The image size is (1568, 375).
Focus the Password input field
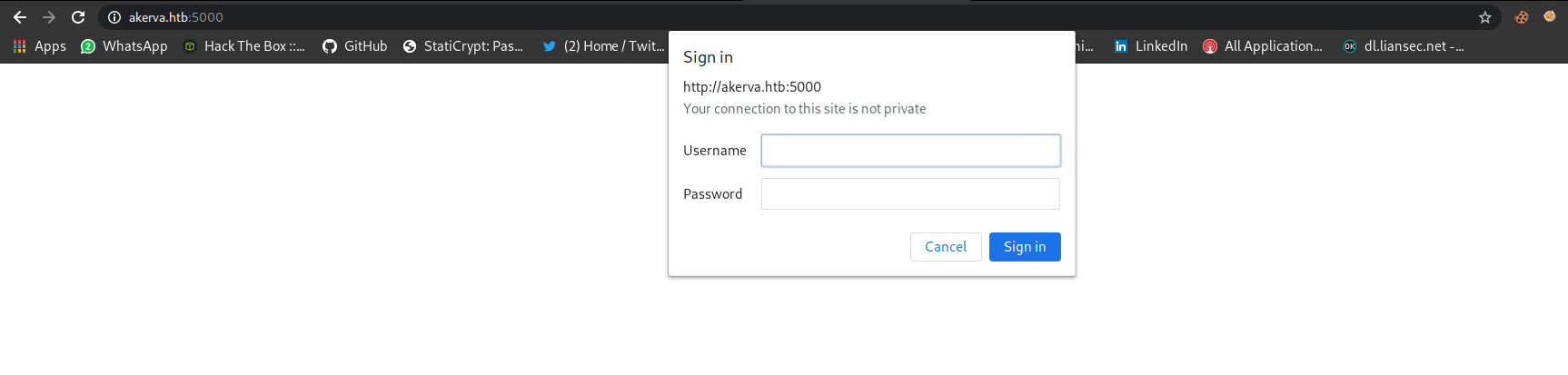pyautogui.click(x=910, y=194)
